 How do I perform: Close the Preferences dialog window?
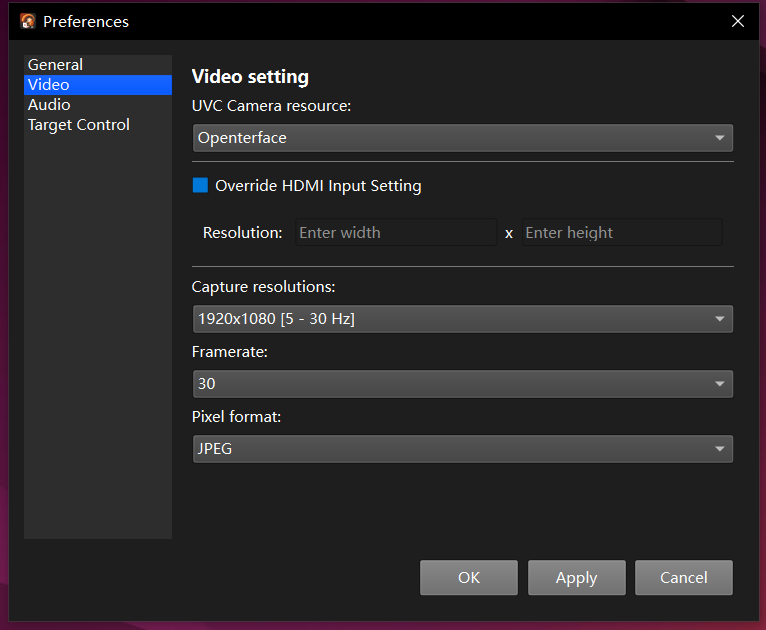click(x=738, y=21)
